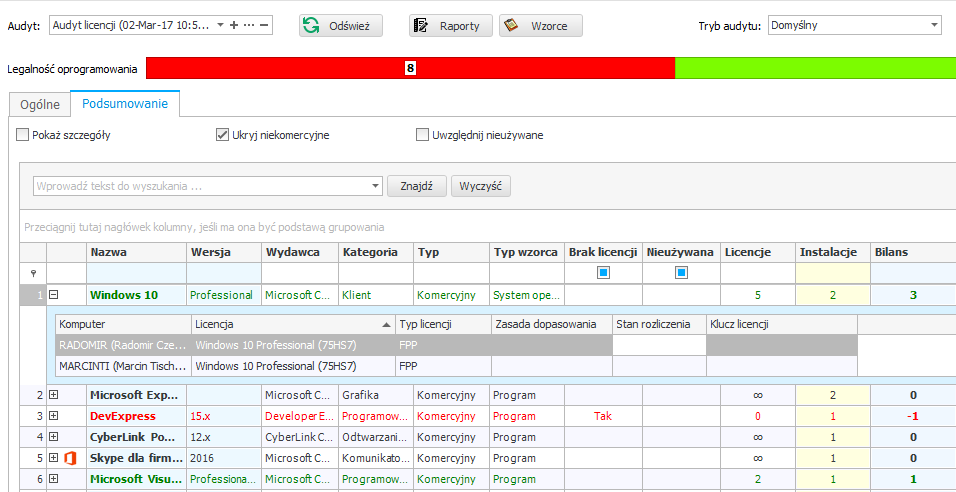Uncheck Ukryj niekomercyjne checkbox

click(x=222, y=135)
